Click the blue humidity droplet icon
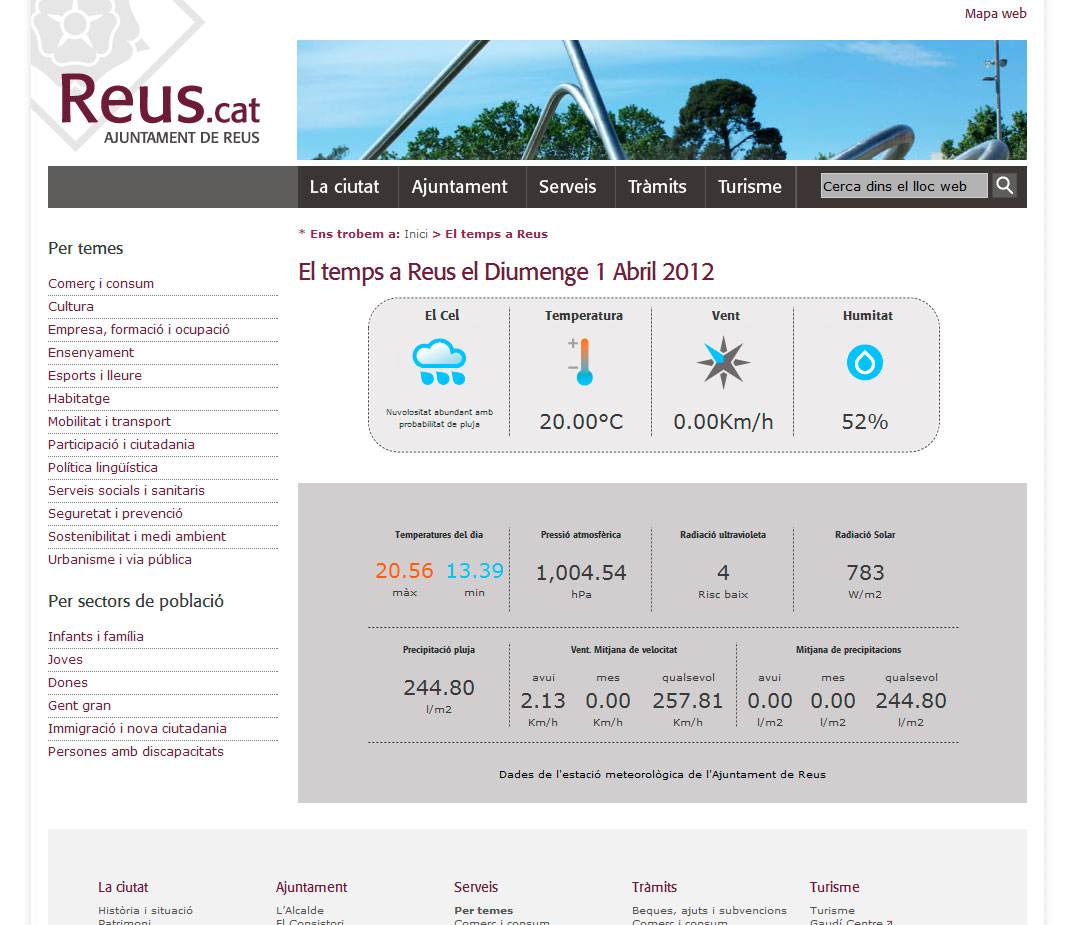This screenshot has width=1076, height=925. pyautogui.click(x=865, y=362)
